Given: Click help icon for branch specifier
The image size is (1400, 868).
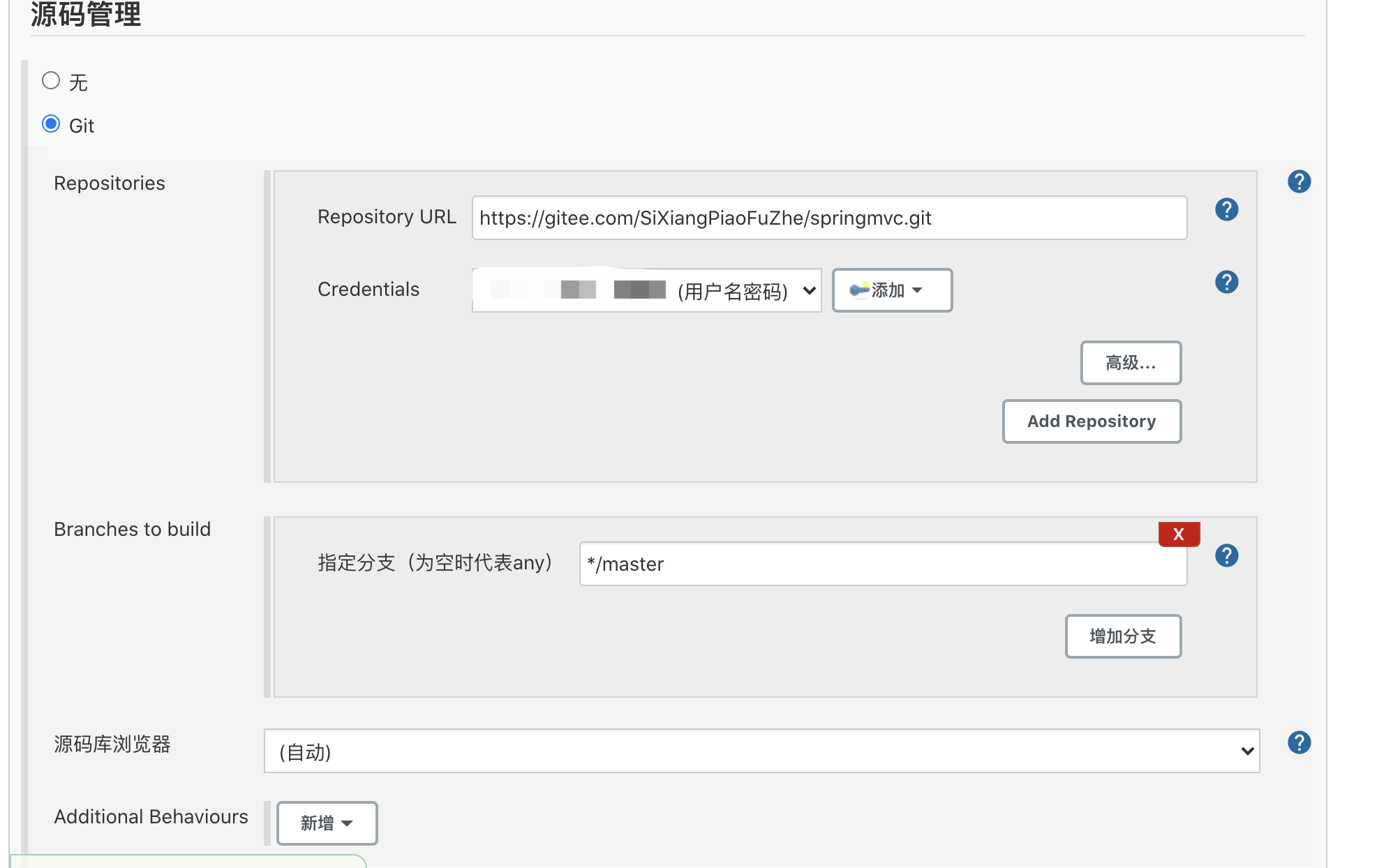Looking at the screenshot, I should click(1226, 555).
